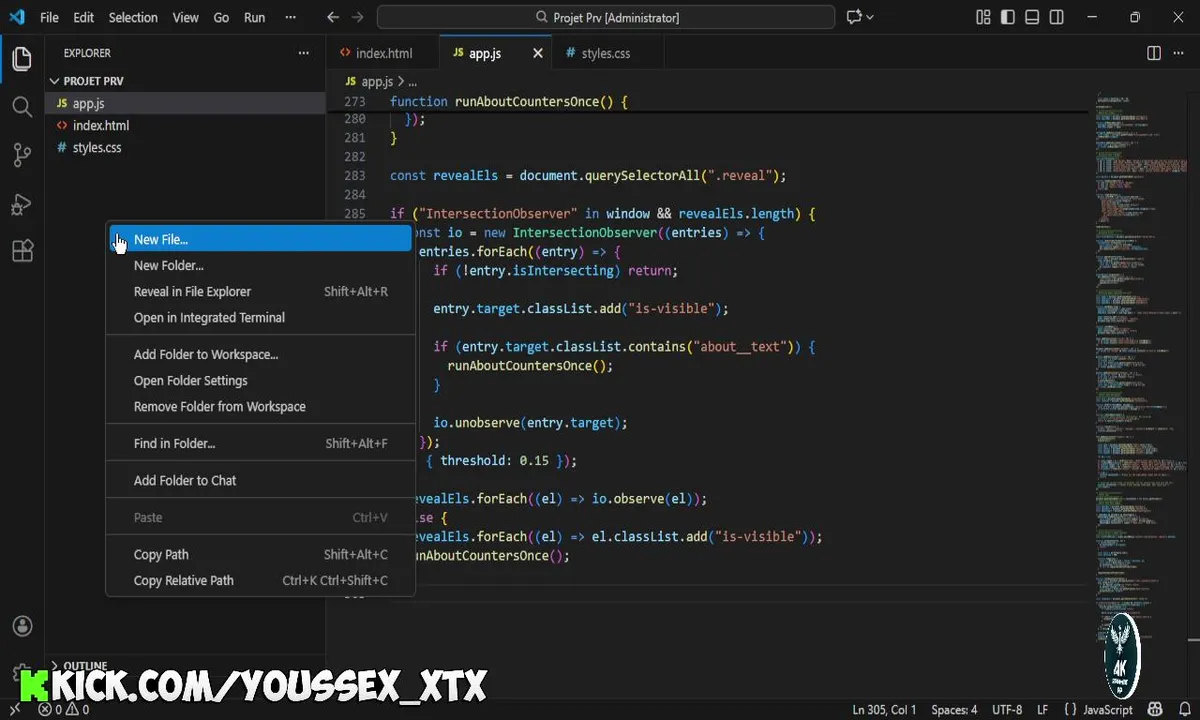
Task: Open the Go menu
Action: click(221, 17)
